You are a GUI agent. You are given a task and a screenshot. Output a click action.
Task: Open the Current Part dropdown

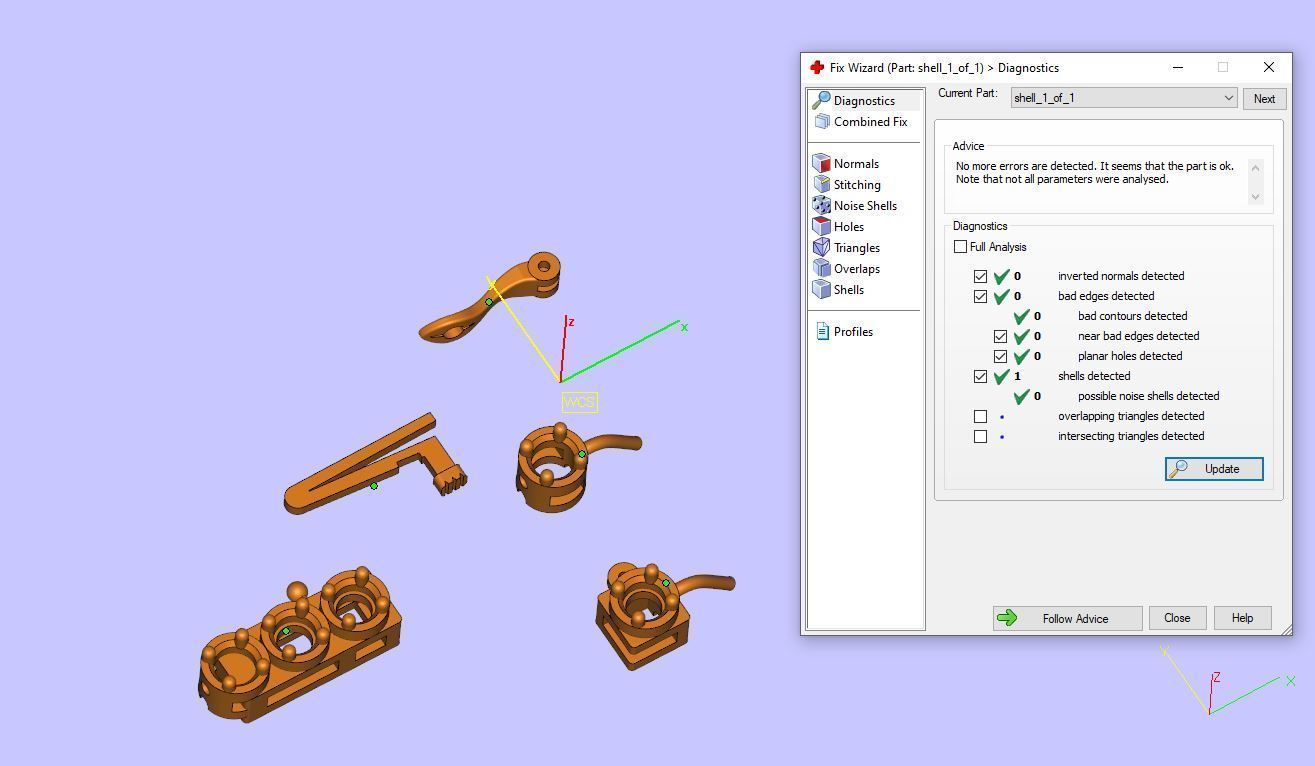(1124, 98)
